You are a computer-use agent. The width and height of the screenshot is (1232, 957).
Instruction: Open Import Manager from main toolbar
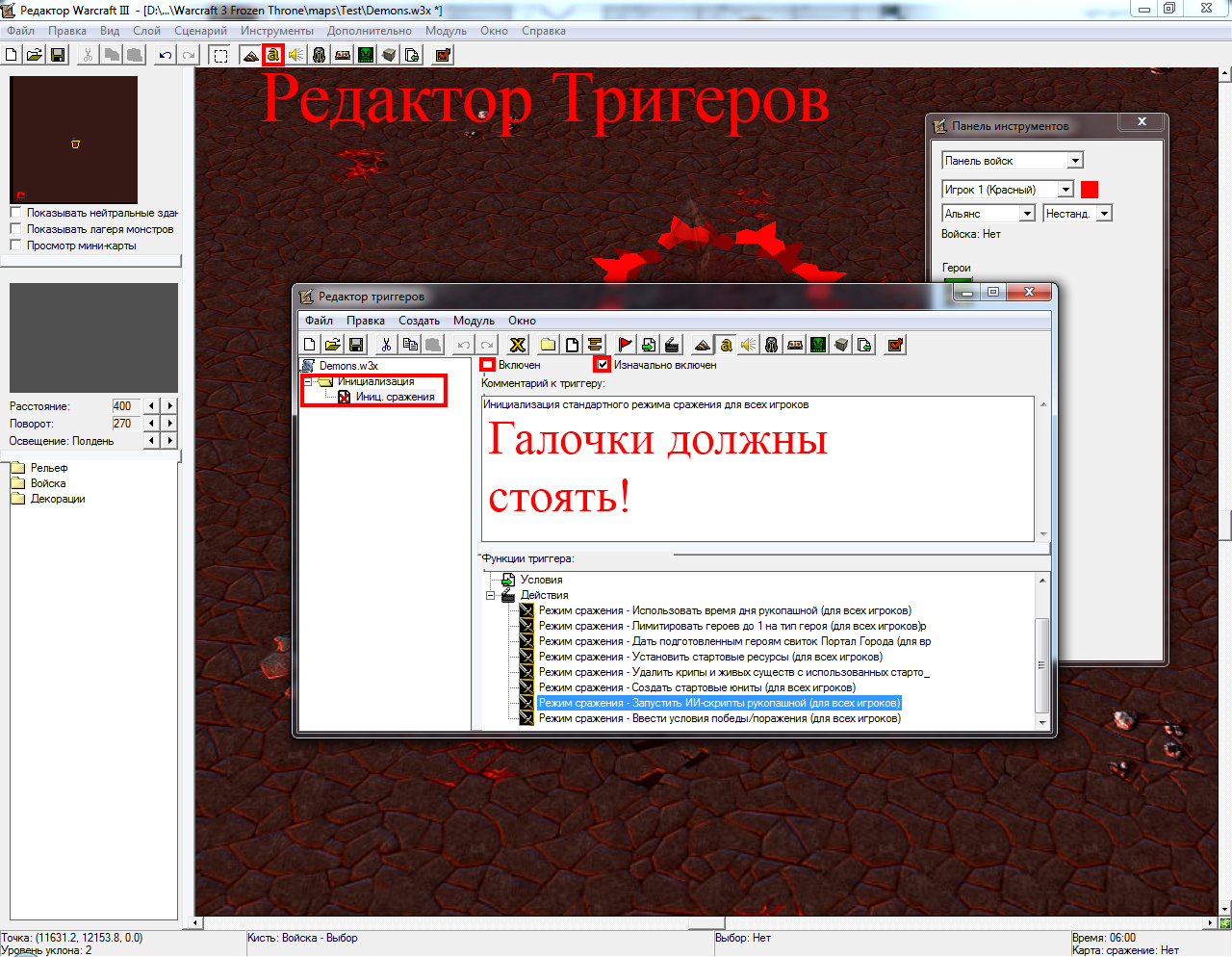(x=412, y=55)
